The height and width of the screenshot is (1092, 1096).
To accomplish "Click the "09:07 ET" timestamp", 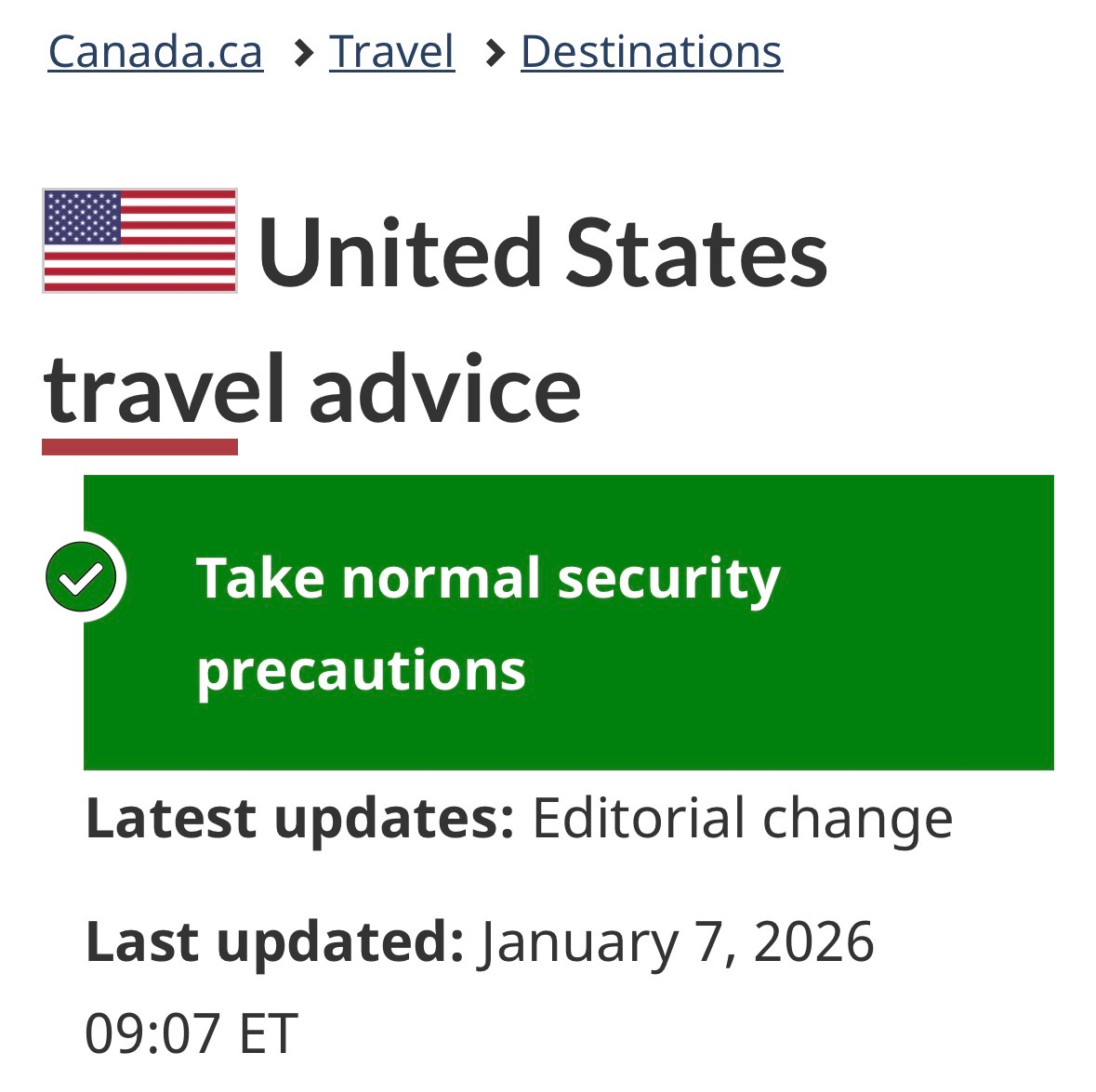I will (191, 1033).
